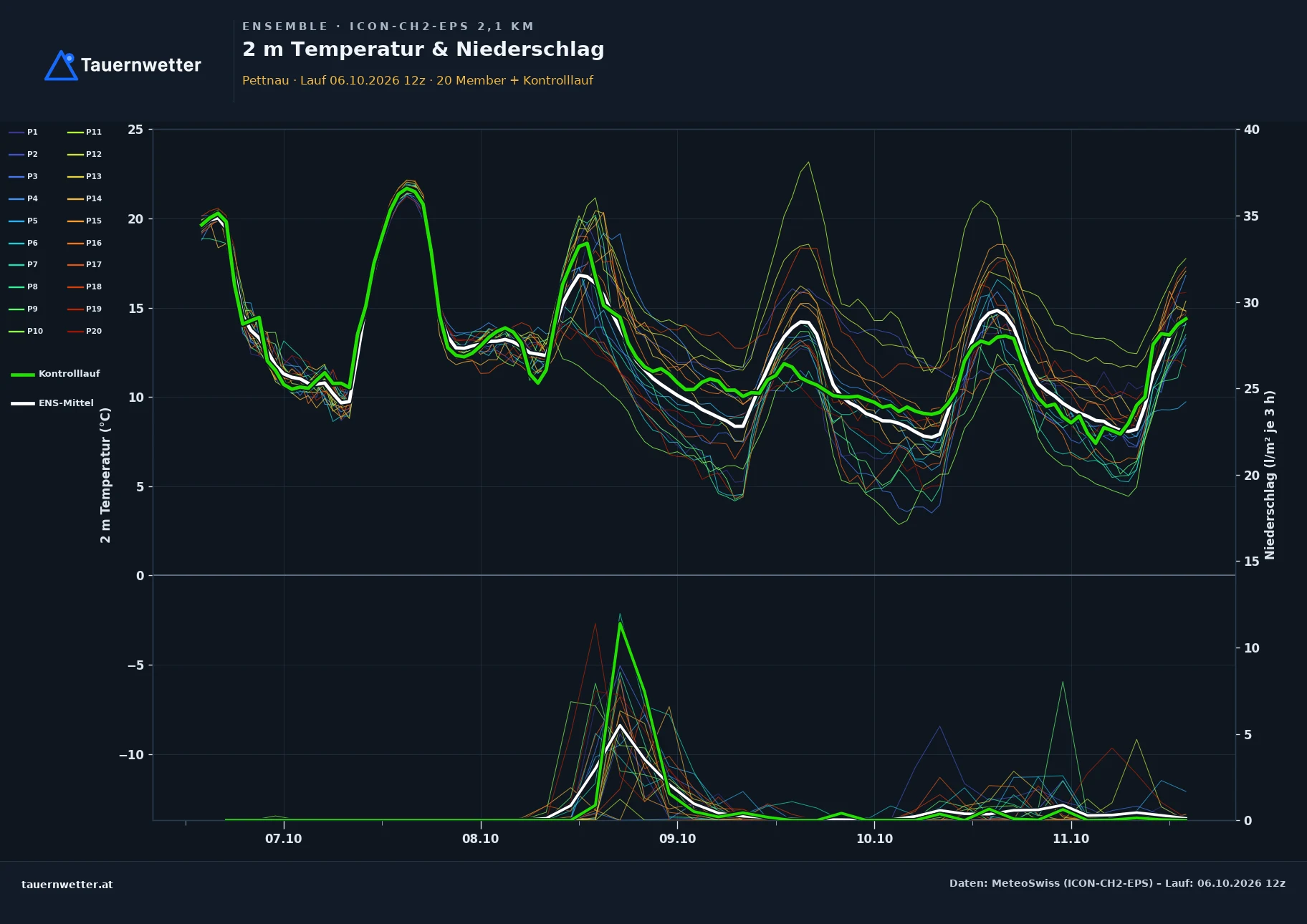Click the green Kontrolllauf legend line swatch
1307x924 pixels.
(x=23, y=374)
